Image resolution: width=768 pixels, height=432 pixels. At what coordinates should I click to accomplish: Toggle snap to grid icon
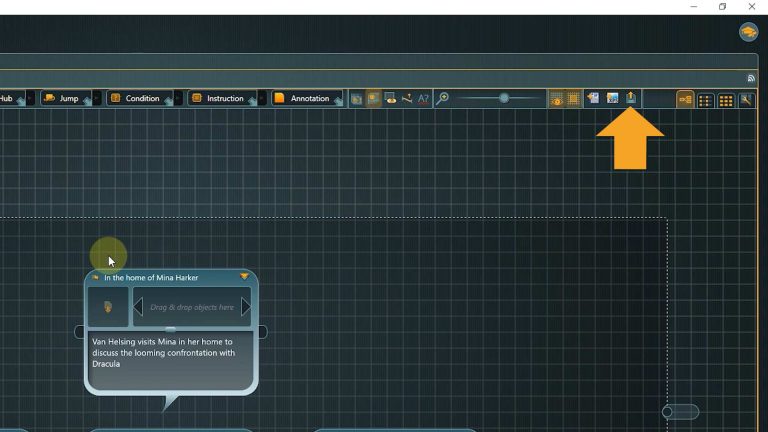(x=573, y=99)
